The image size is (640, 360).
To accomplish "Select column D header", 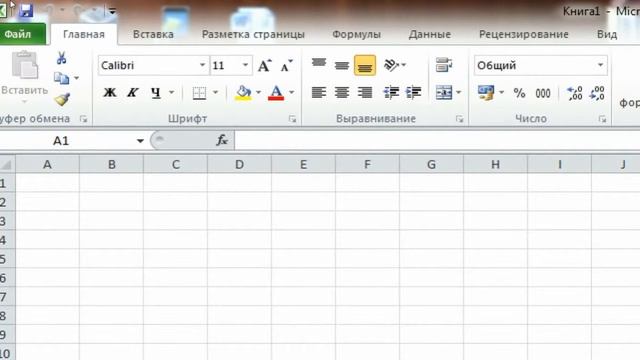I will pos(239,164).
